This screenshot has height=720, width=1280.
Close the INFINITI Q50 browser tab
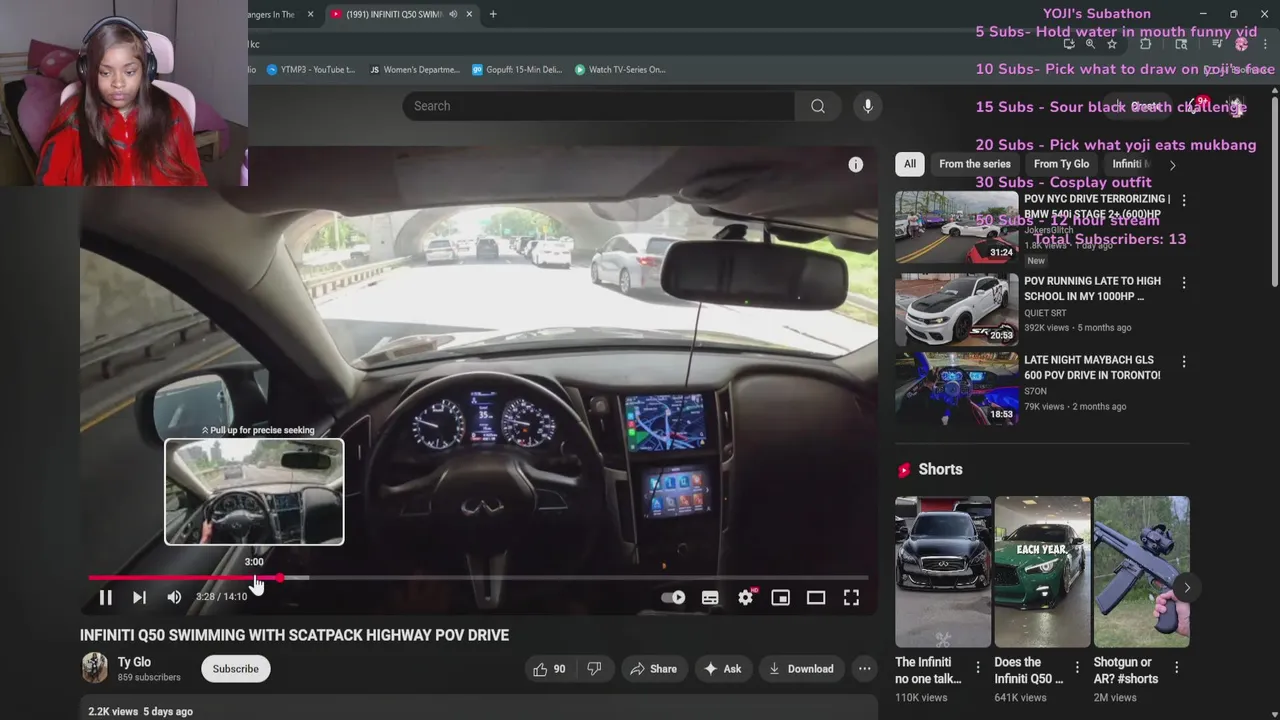click(468, 14)
